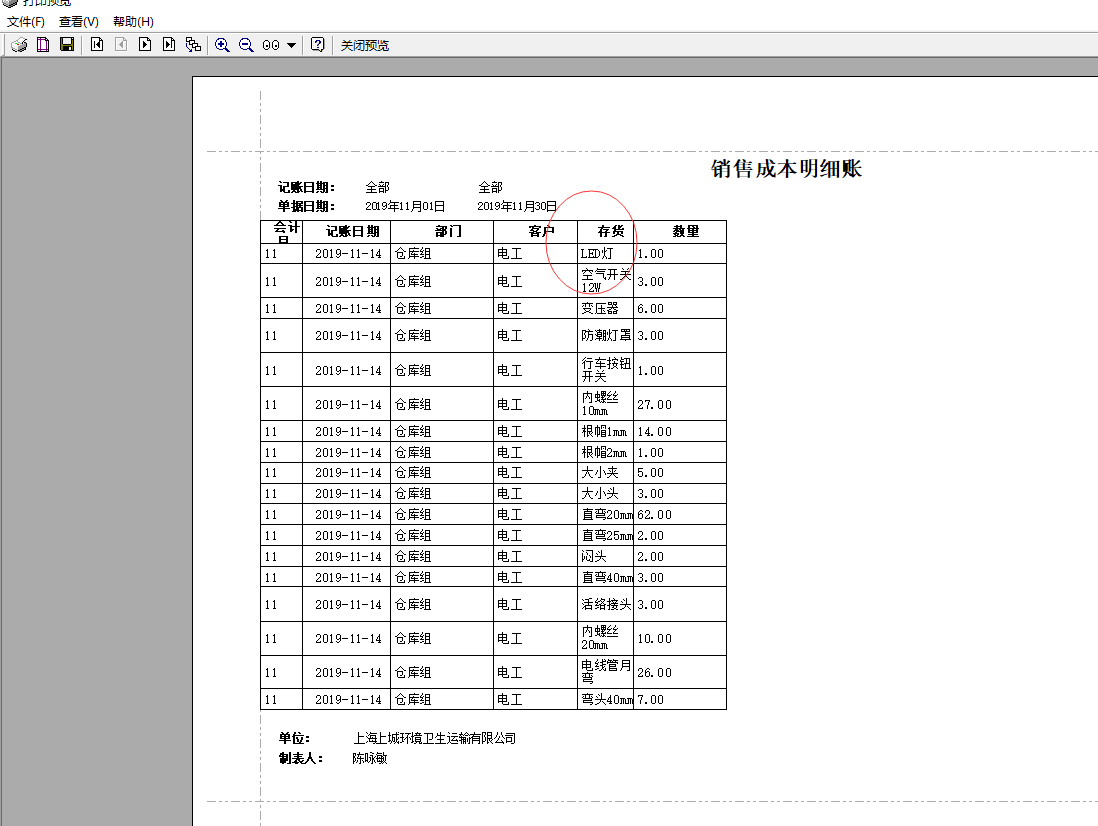
Task: Click quantity value 26.00
Action: pyautogui.click(x=654, y=673)
